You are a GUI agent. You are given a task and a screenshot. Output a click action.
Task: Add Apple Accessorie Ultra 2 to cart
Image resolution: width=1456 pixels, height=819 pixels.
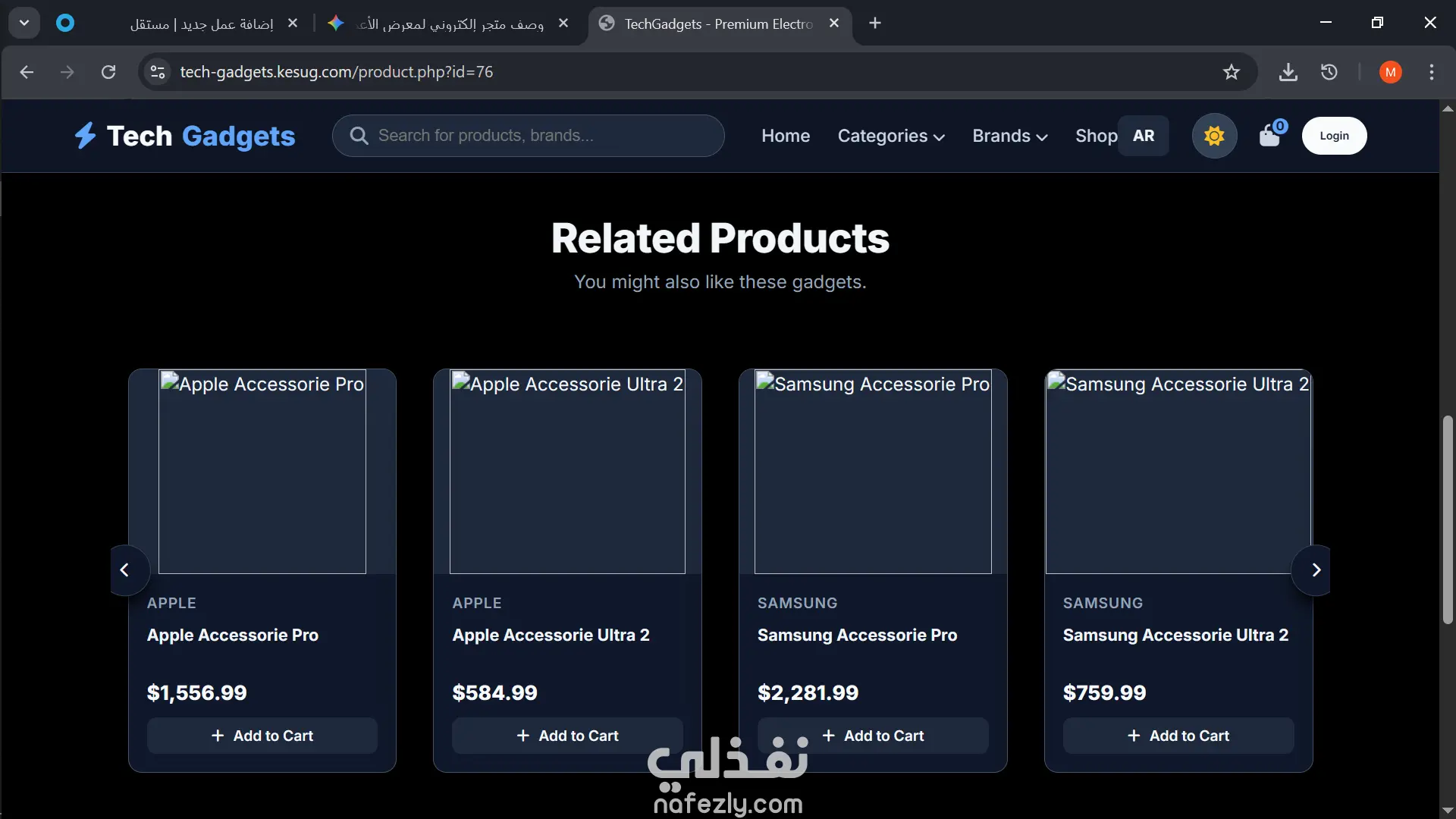[567, 736]
